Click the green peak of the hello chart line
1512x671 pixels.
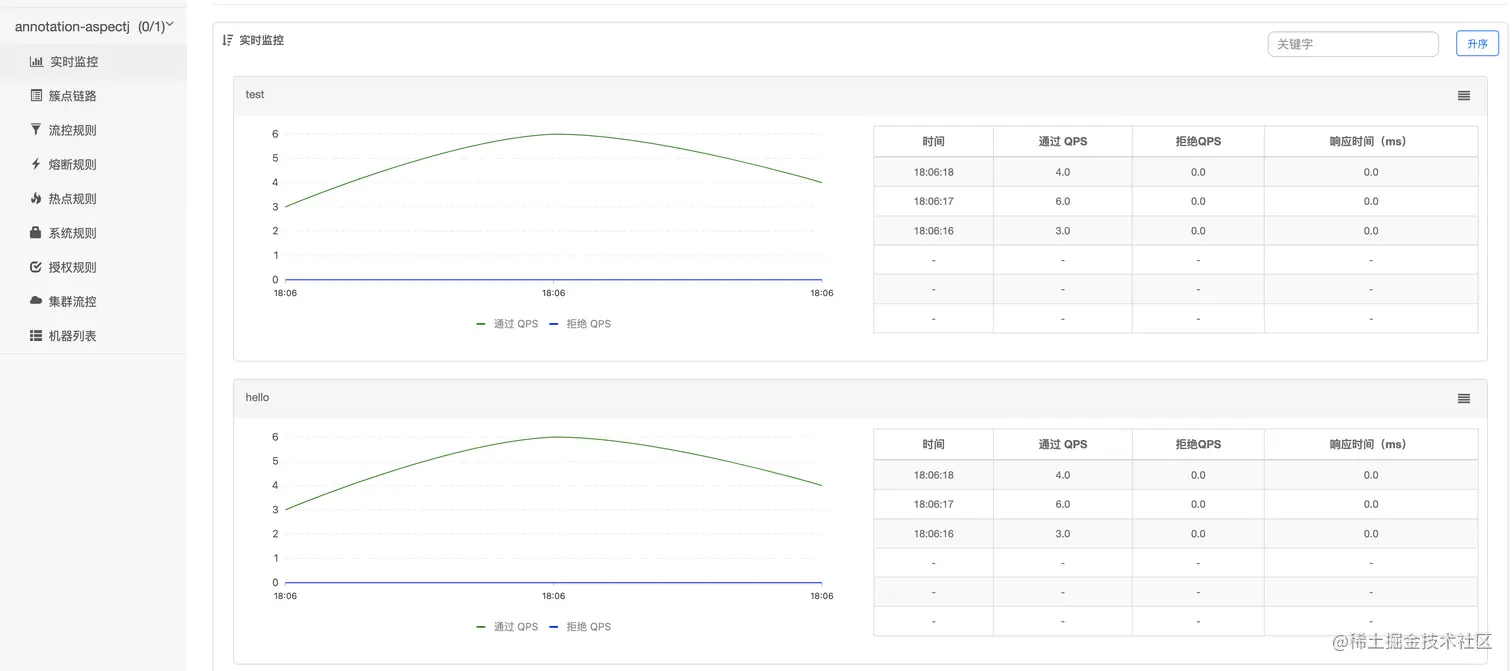coord(554,437)
